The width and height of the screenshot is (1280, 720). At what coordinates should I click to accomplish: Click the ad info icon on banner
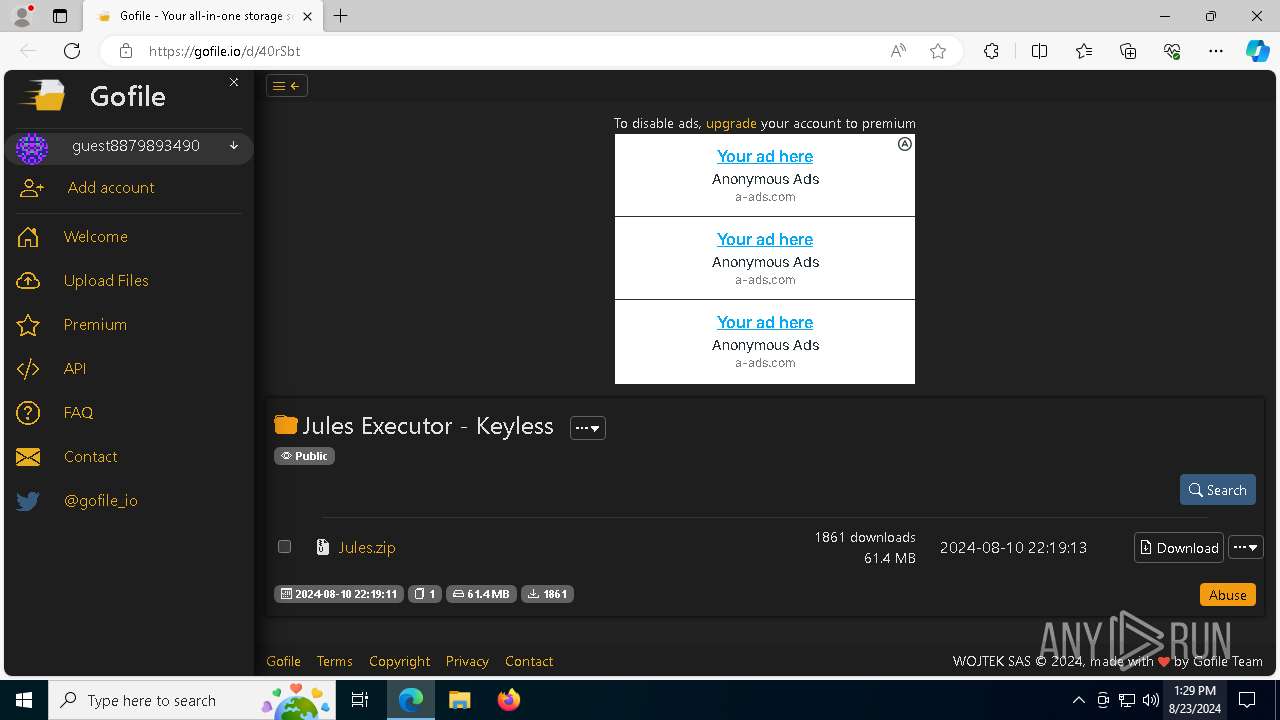905,144
